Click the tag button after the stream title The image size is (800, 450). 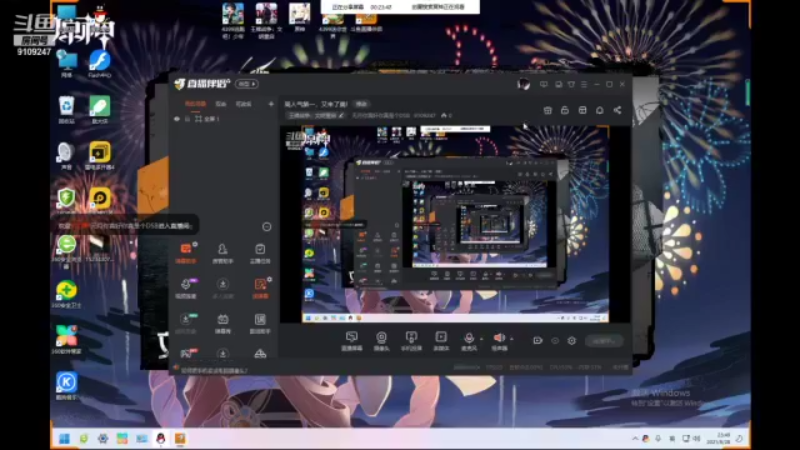[x=361, y=104]
